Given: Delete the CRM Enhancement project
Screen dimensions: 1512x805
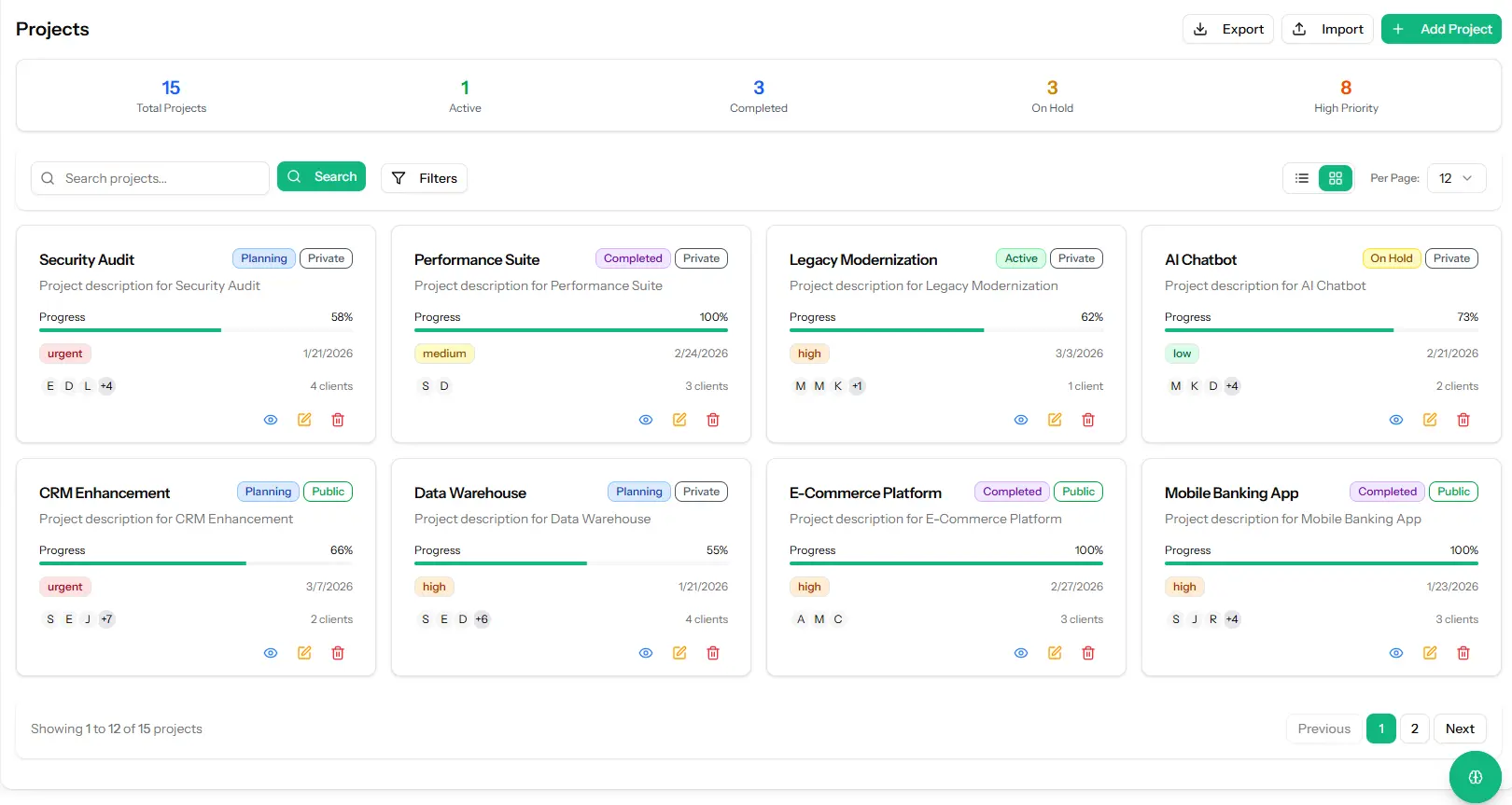Looking at the screenshot, I should (338, 653).
